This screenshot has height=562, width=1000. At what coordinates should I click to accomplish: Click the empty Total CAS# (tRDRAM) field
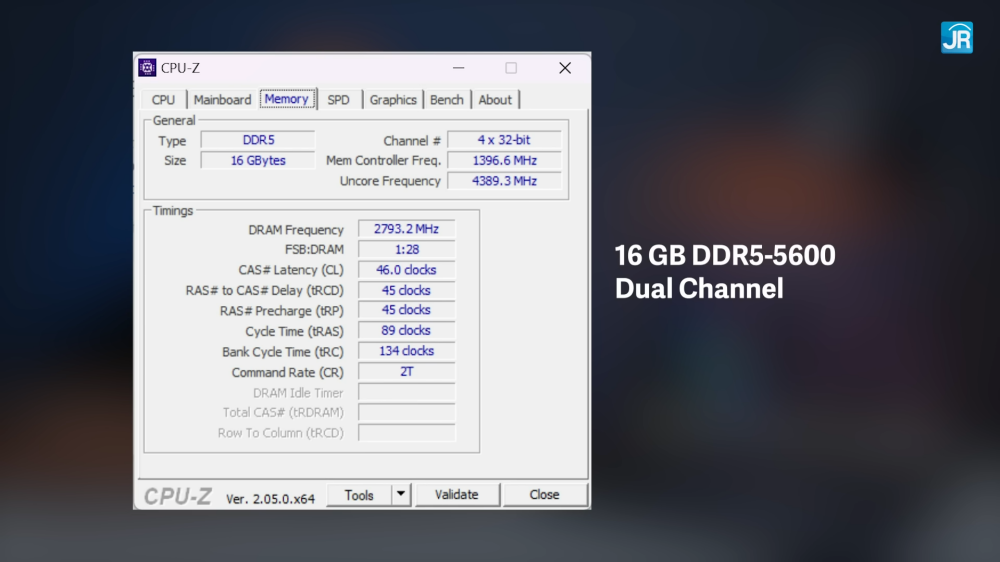[406, 412]
